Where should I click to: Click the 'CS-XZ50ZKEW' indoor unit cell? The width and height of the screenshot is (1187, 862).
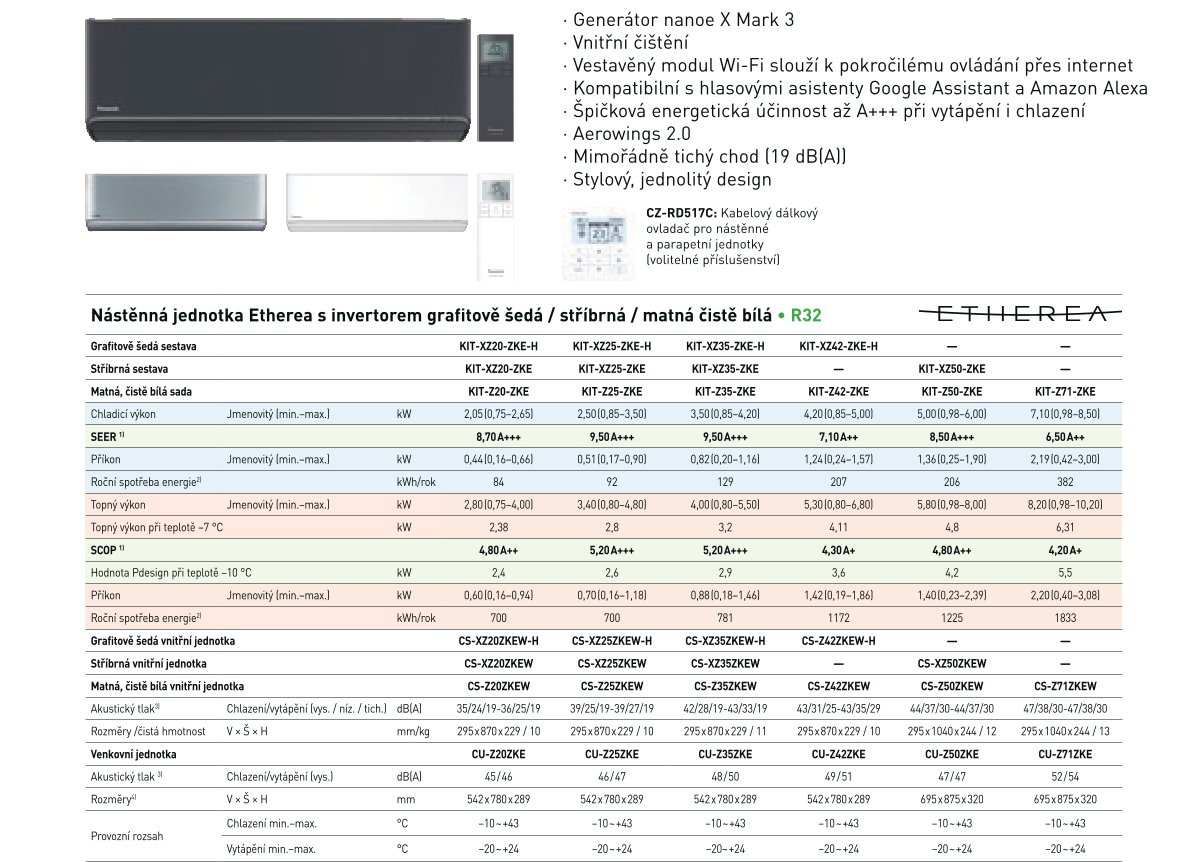(952, 664)
